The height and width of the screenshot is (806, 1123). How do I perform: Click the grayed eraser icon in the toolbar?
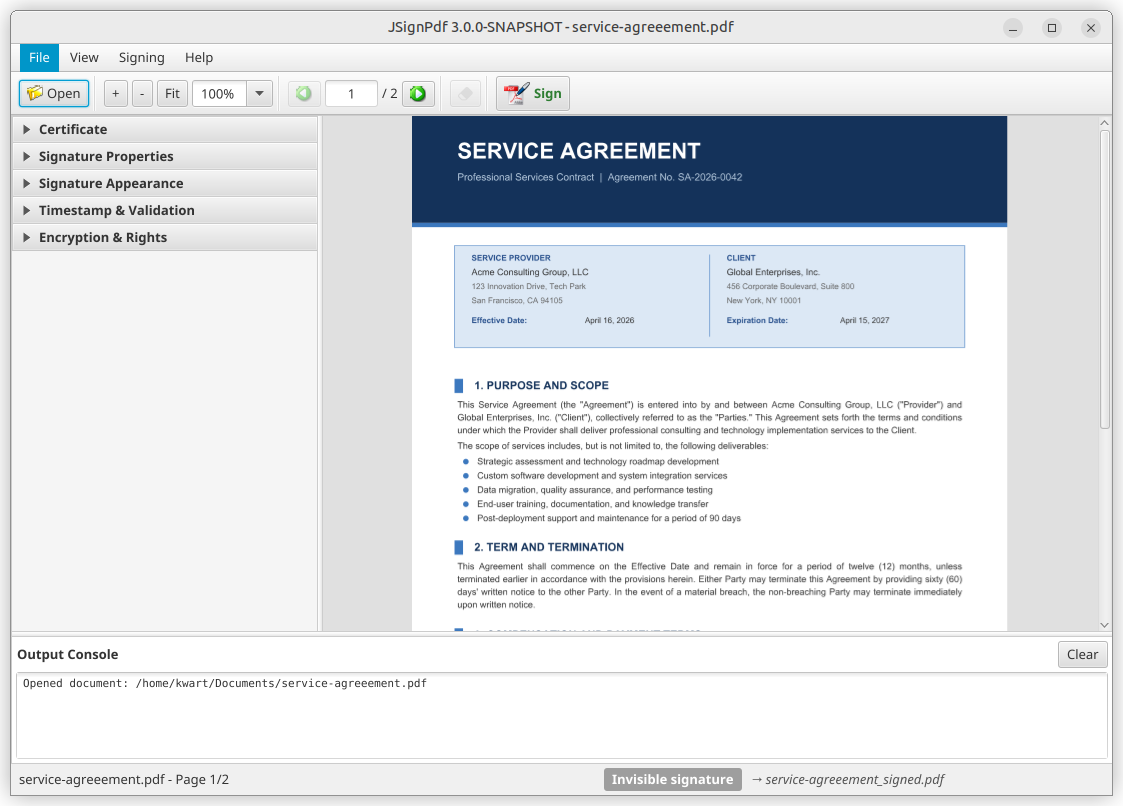(463, 93)
